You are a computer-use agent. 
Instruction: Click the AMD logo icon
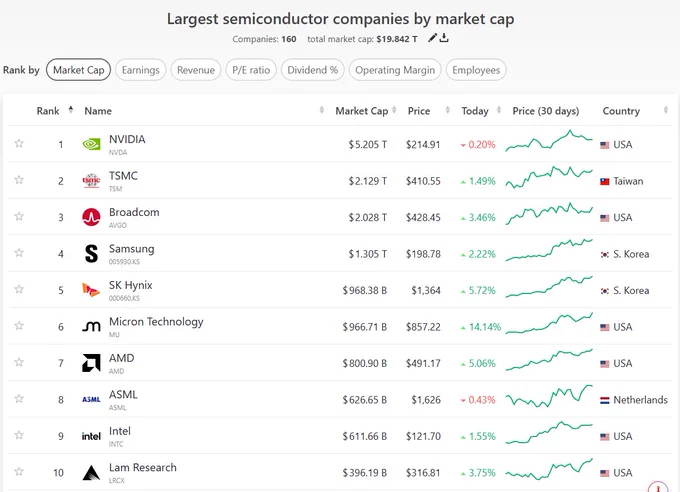(x=91, y=363)
